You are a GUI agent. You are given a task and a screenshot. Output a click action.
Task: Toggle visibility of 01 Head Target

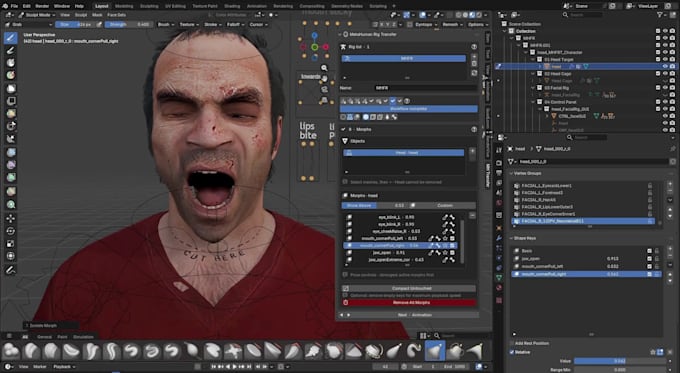tap(665, 59)
